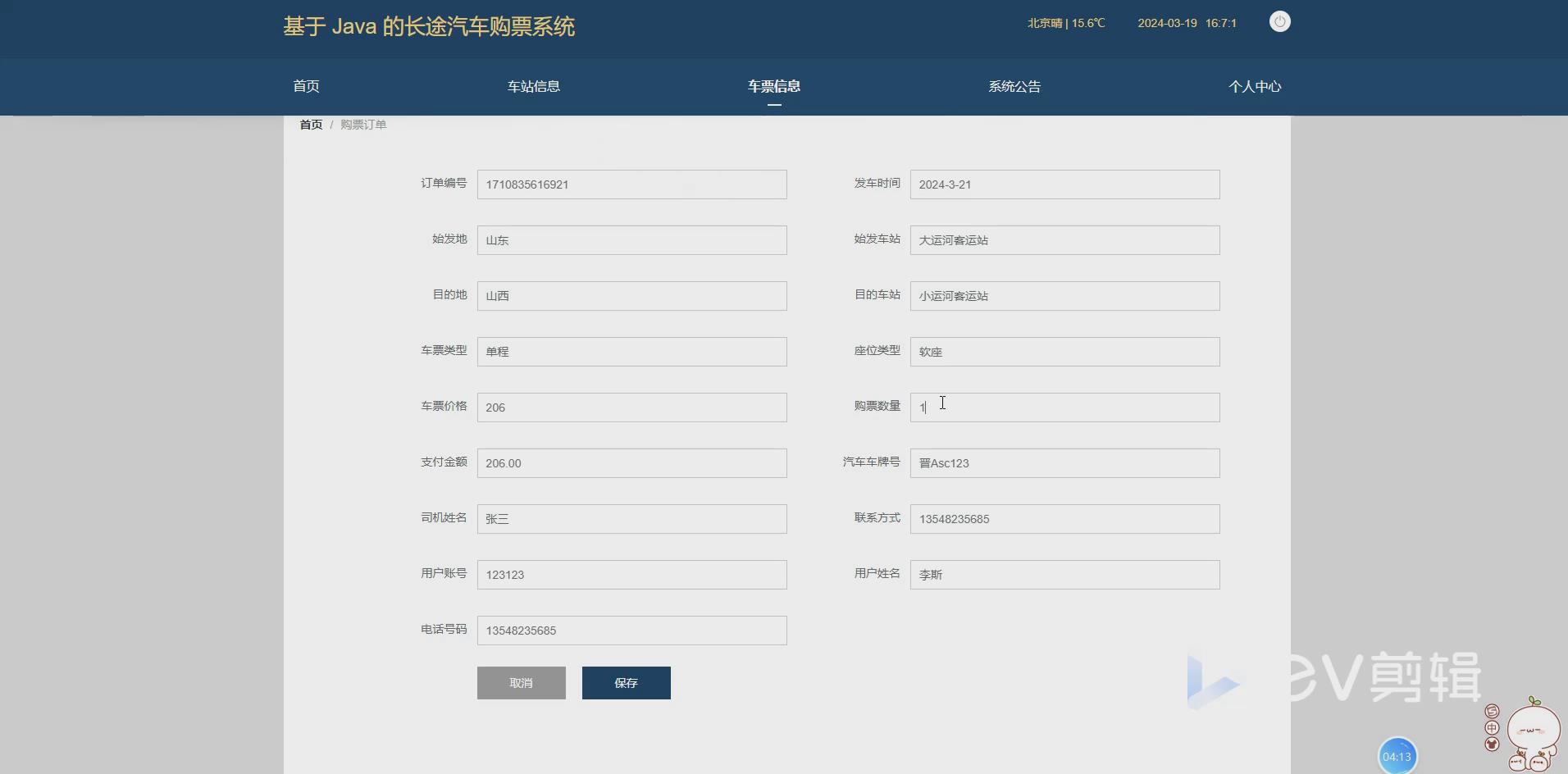Click the 保存 save button
Viewport: 1568px width, 774px height.
pyautogui.click(x=626, y=682)
